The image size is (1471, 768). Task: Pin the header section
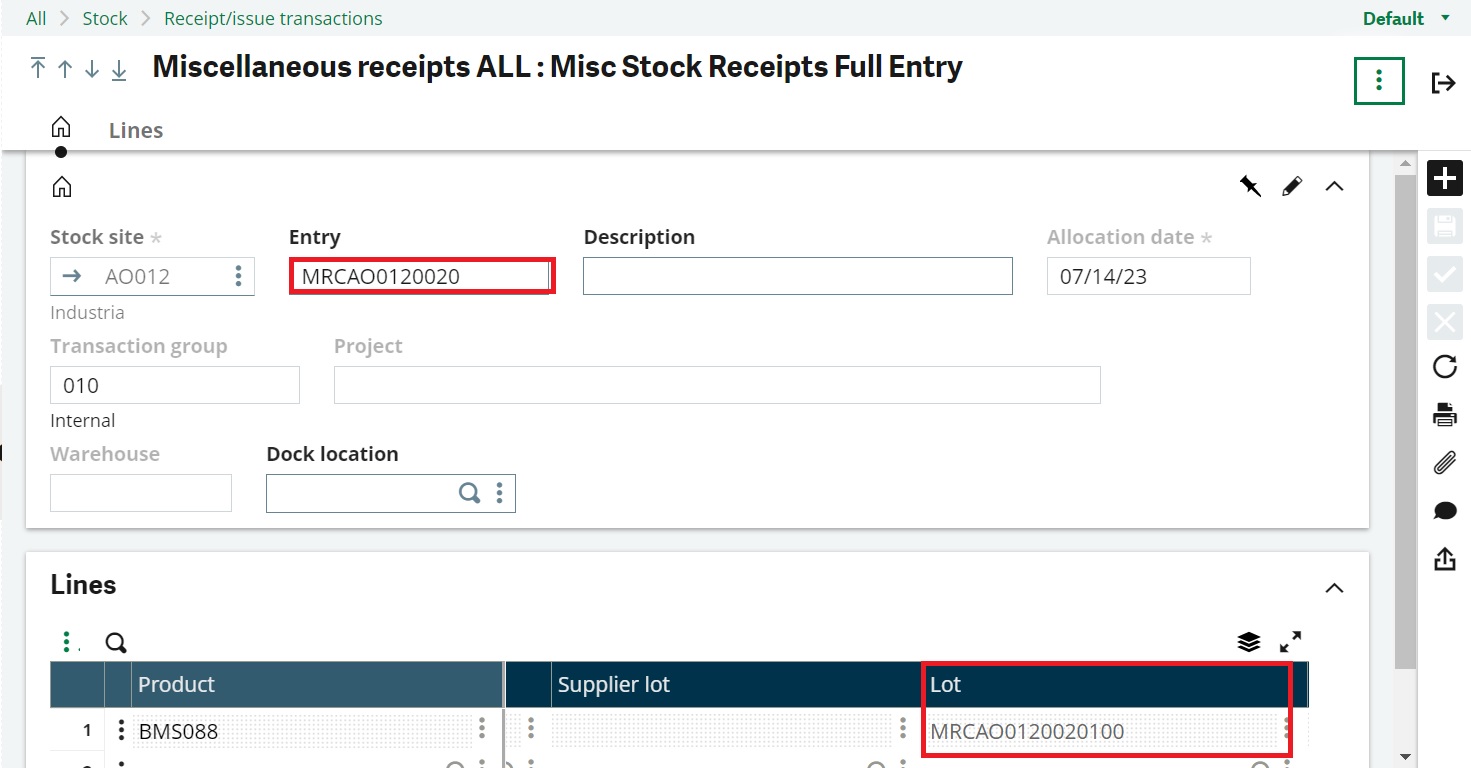tap(1250, 186)
